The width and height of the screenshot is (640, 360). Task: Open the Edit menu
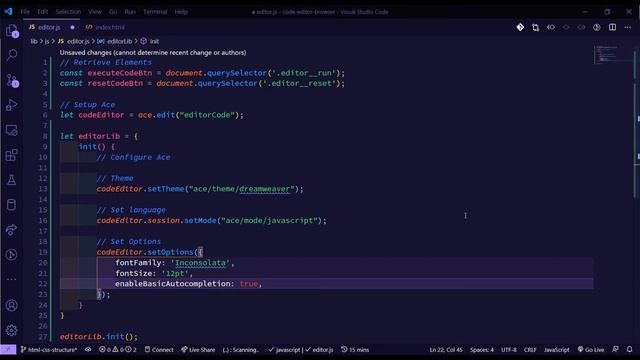point(42,12)
